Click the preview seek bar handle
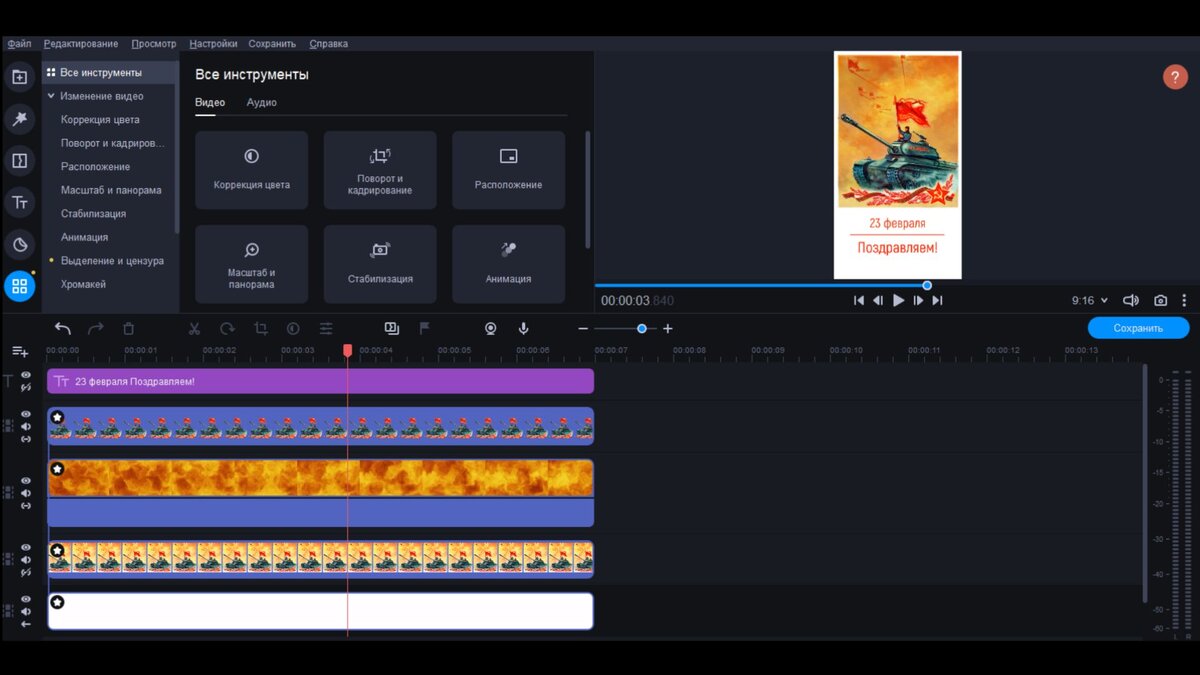Viewport: 1200px width, 675px height. (927, 285)
